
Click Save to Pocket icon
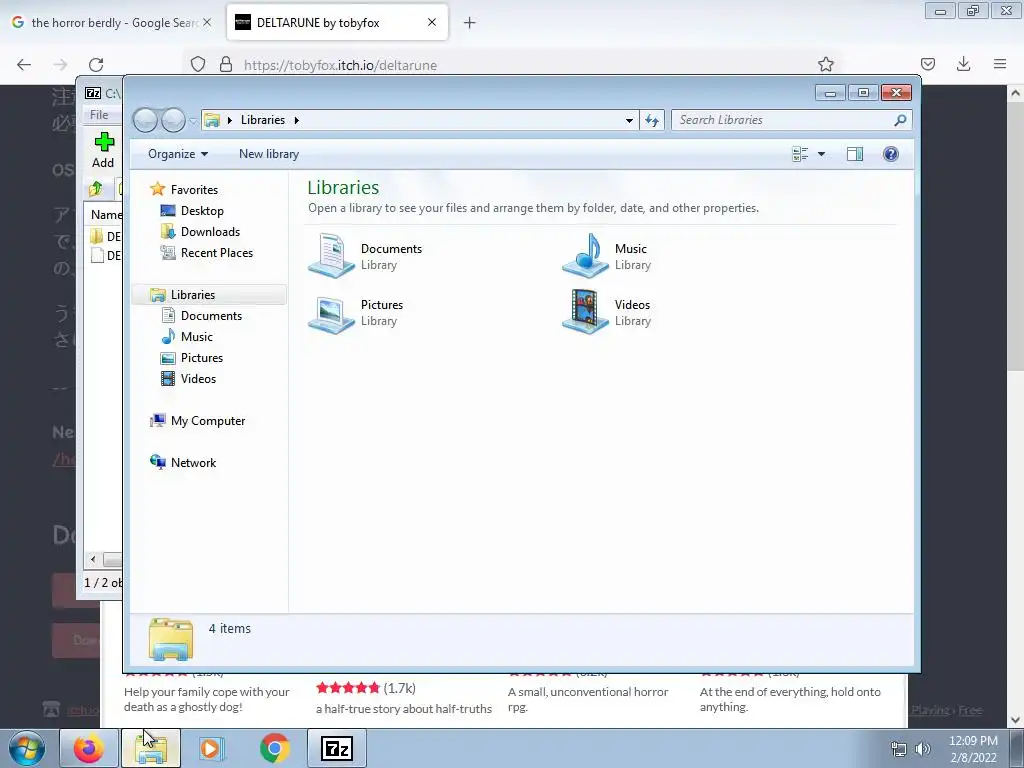[927, 64]
